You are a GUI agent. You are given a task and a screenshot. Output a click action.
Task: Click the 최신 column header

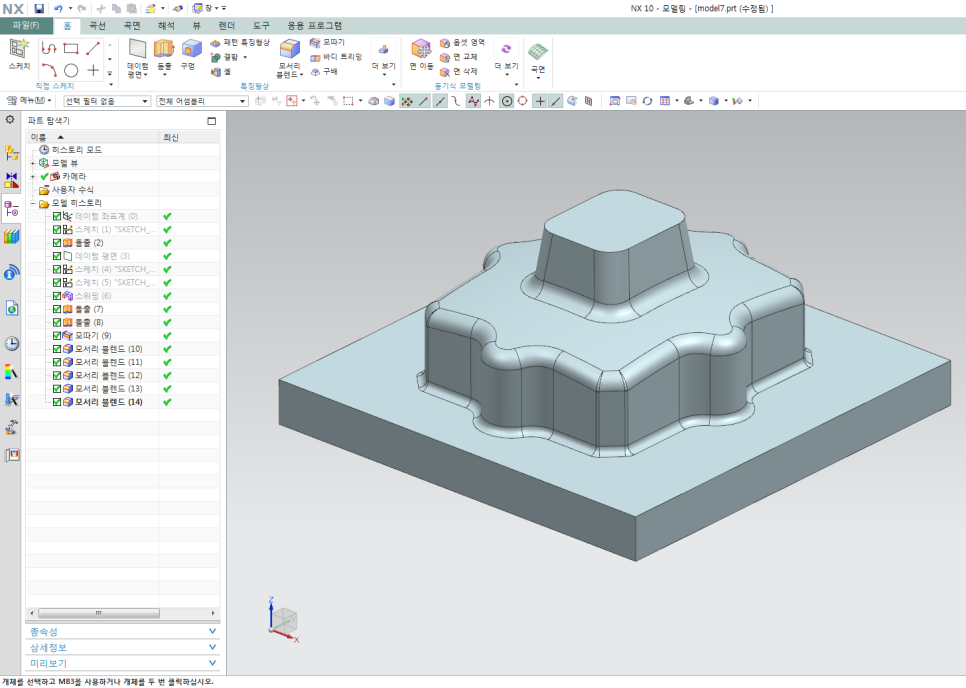click(189, 137)
